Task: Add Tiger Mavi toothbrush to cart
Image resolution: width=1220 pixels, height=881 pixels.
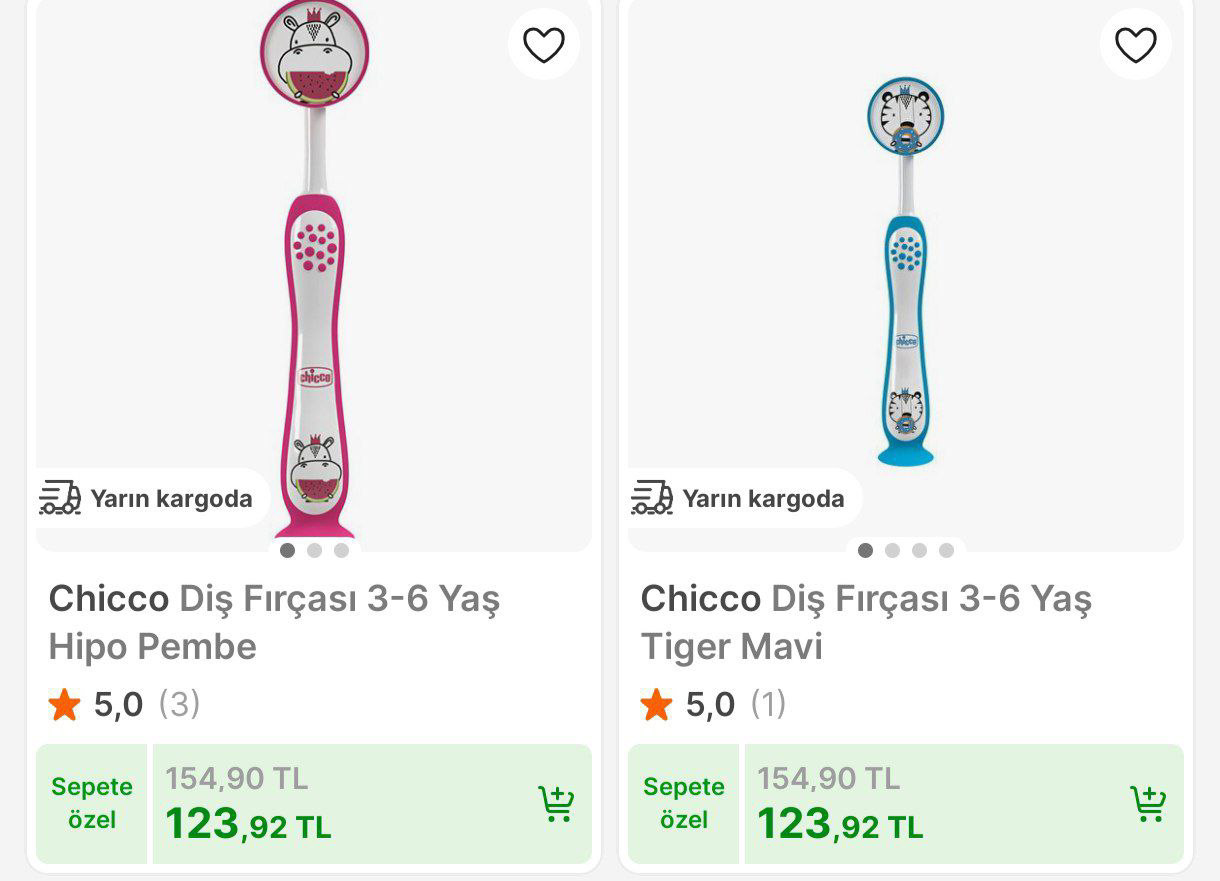Action: pos(1148,804)
